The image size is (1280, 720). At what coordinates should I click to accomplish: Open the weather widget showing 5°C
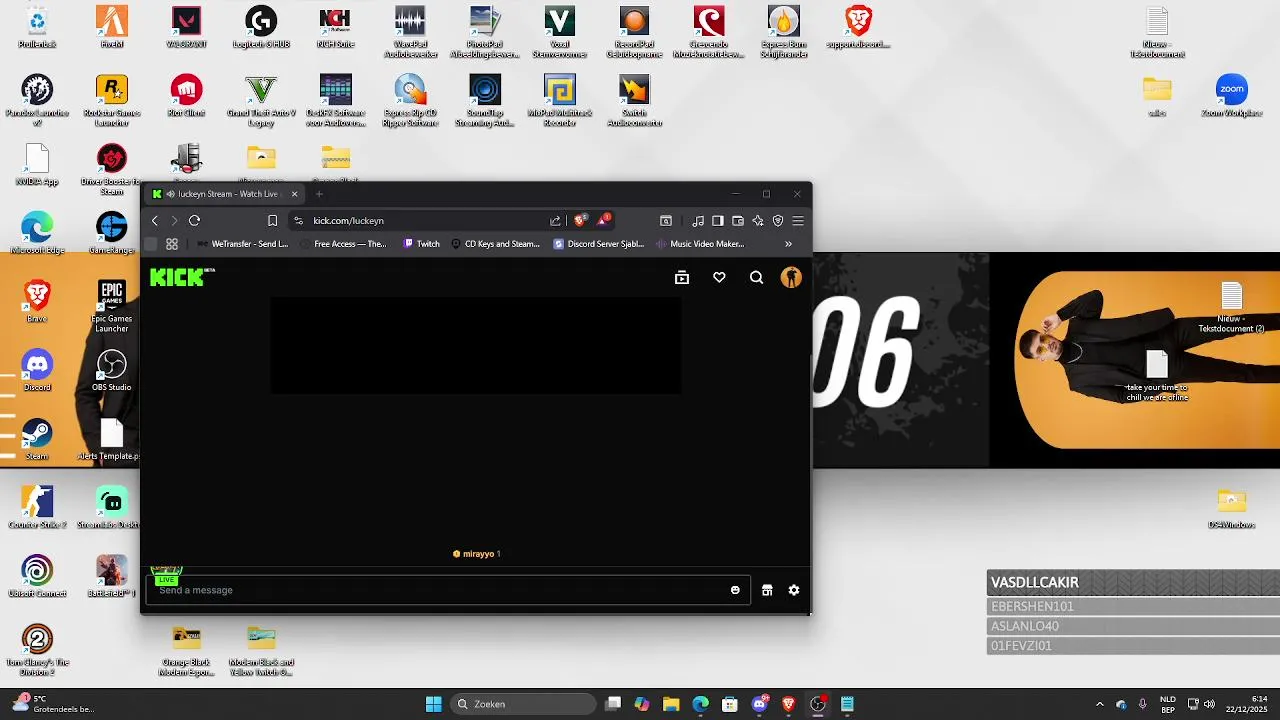click(52, 704)
